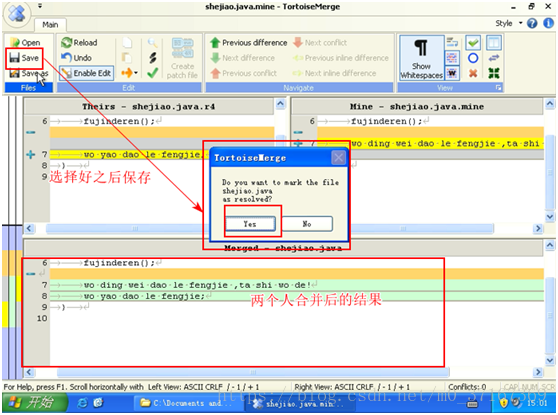The image size is (558, 415).
Task: Open the TortoiseMerge application orb menu
Action: point(16,14)
